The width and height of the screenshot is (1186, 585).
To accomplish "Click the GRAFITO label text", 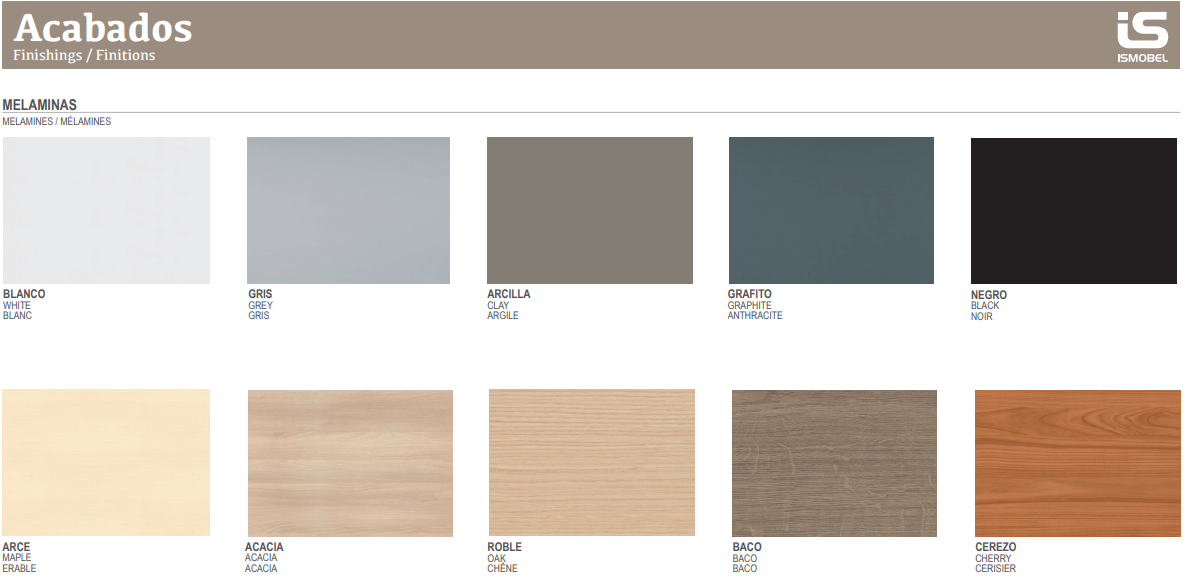I will (x=750, y=294).
